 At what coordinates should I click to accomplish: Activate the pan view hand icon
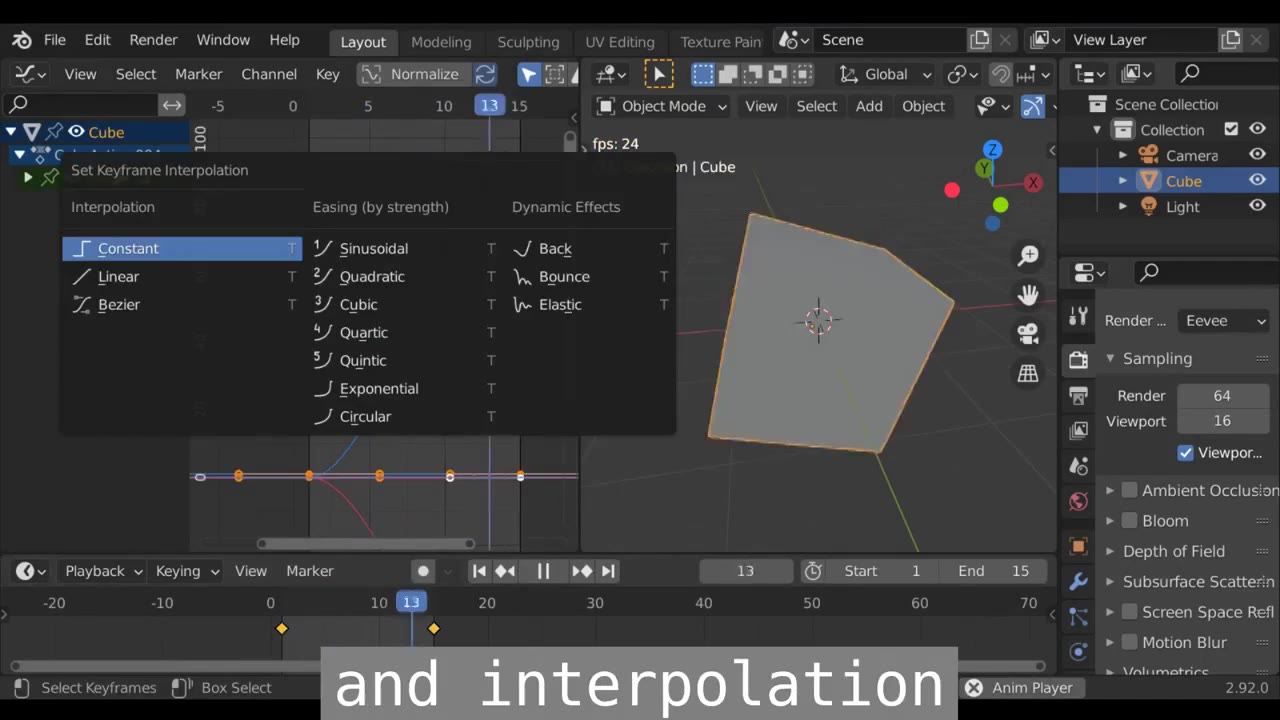pos(1028,295)
